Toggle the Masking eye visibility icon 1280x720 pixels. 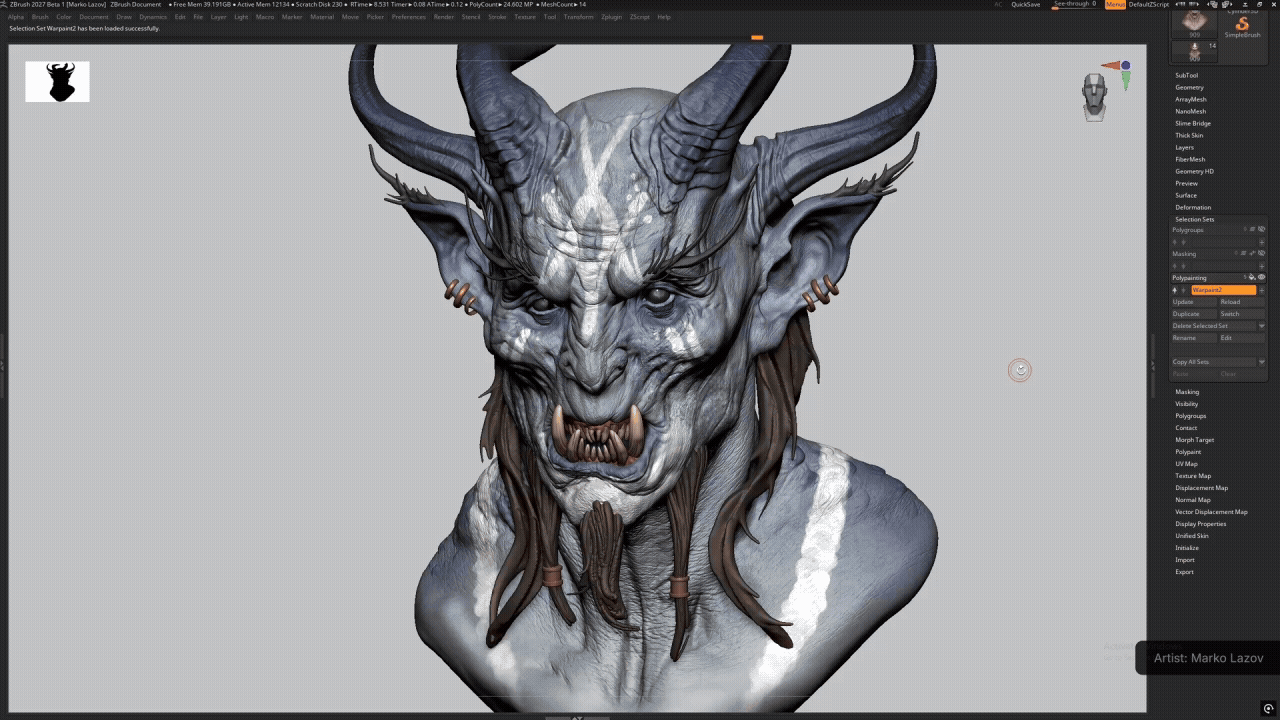click(x=1261, y=253)
